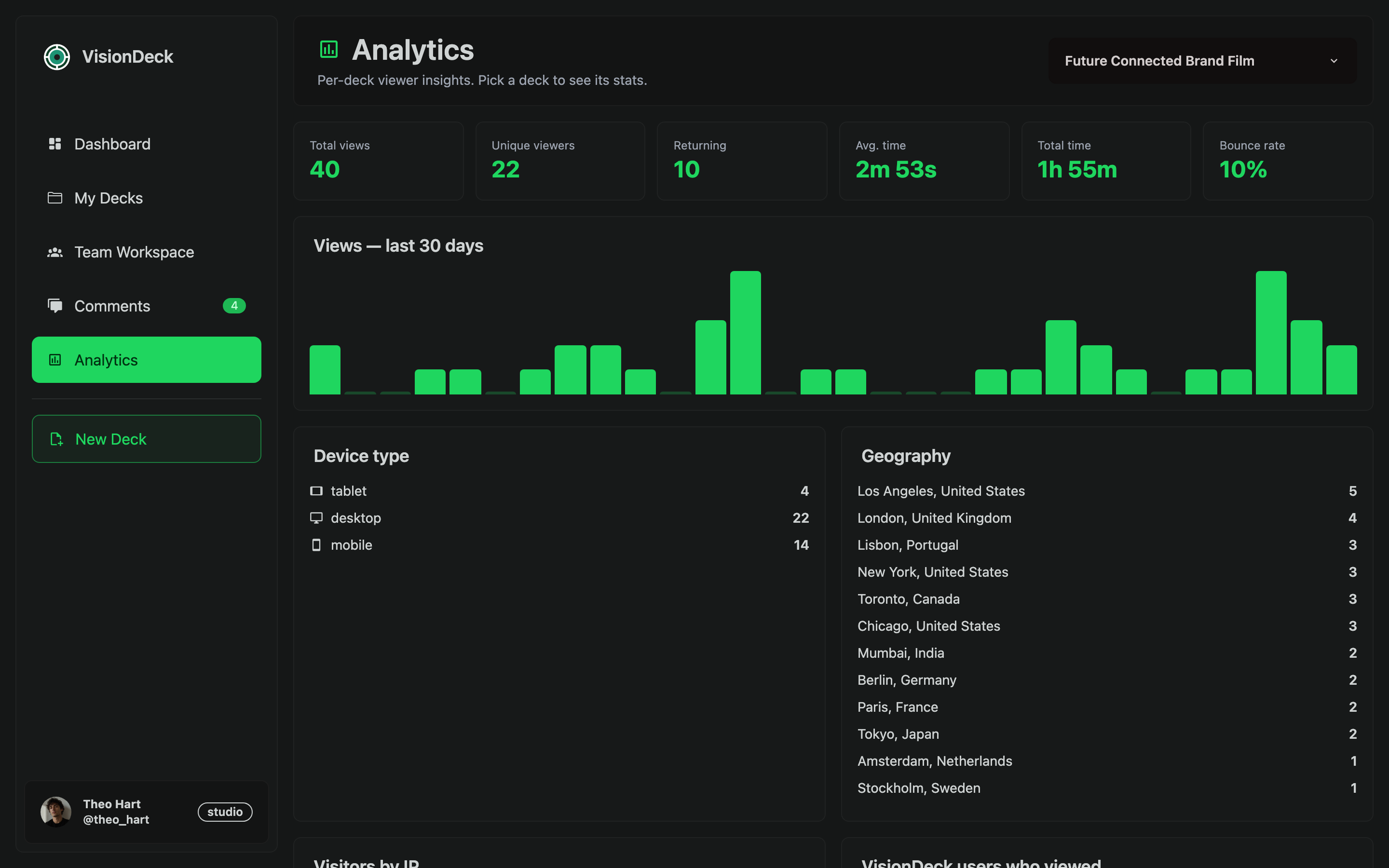
Task: Click the desktop count 22
Action: click(801, 518)
